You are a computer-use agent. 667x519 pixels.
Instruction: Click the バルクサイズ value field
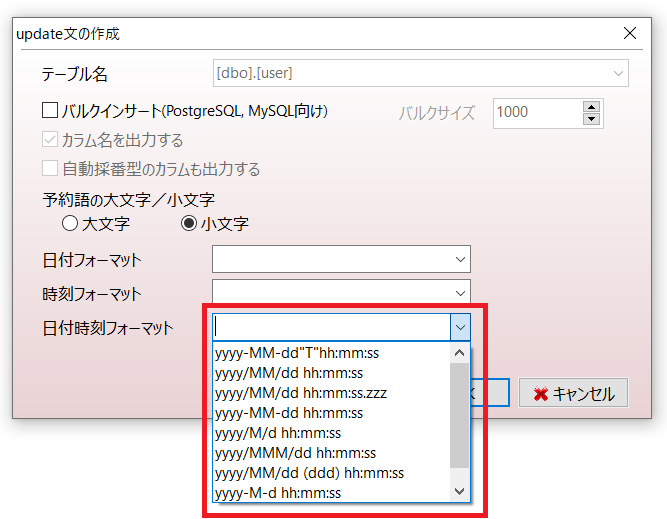click(x=538, y=113)
